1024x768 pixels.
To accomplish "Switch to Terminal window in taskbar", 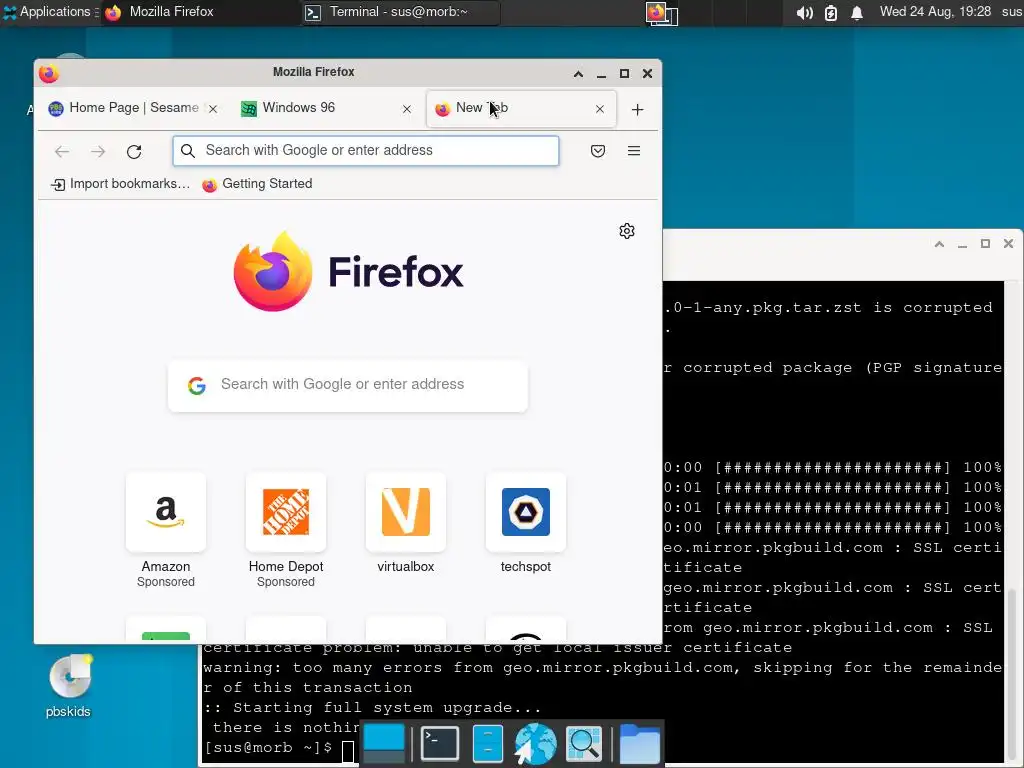I will (400, 12).
